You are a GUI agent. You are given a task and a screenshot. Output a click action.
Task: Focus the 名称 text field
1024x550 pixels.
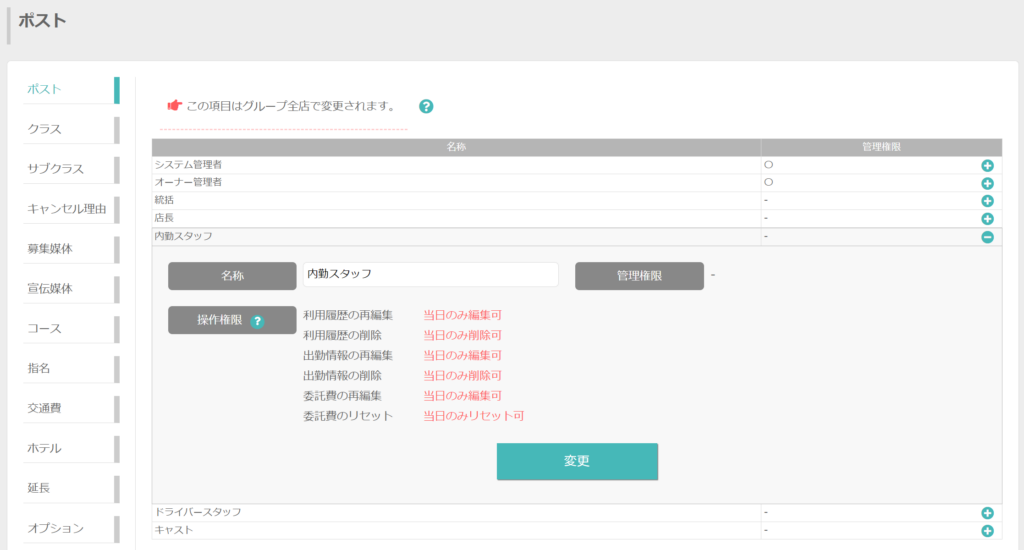[430, 274]
